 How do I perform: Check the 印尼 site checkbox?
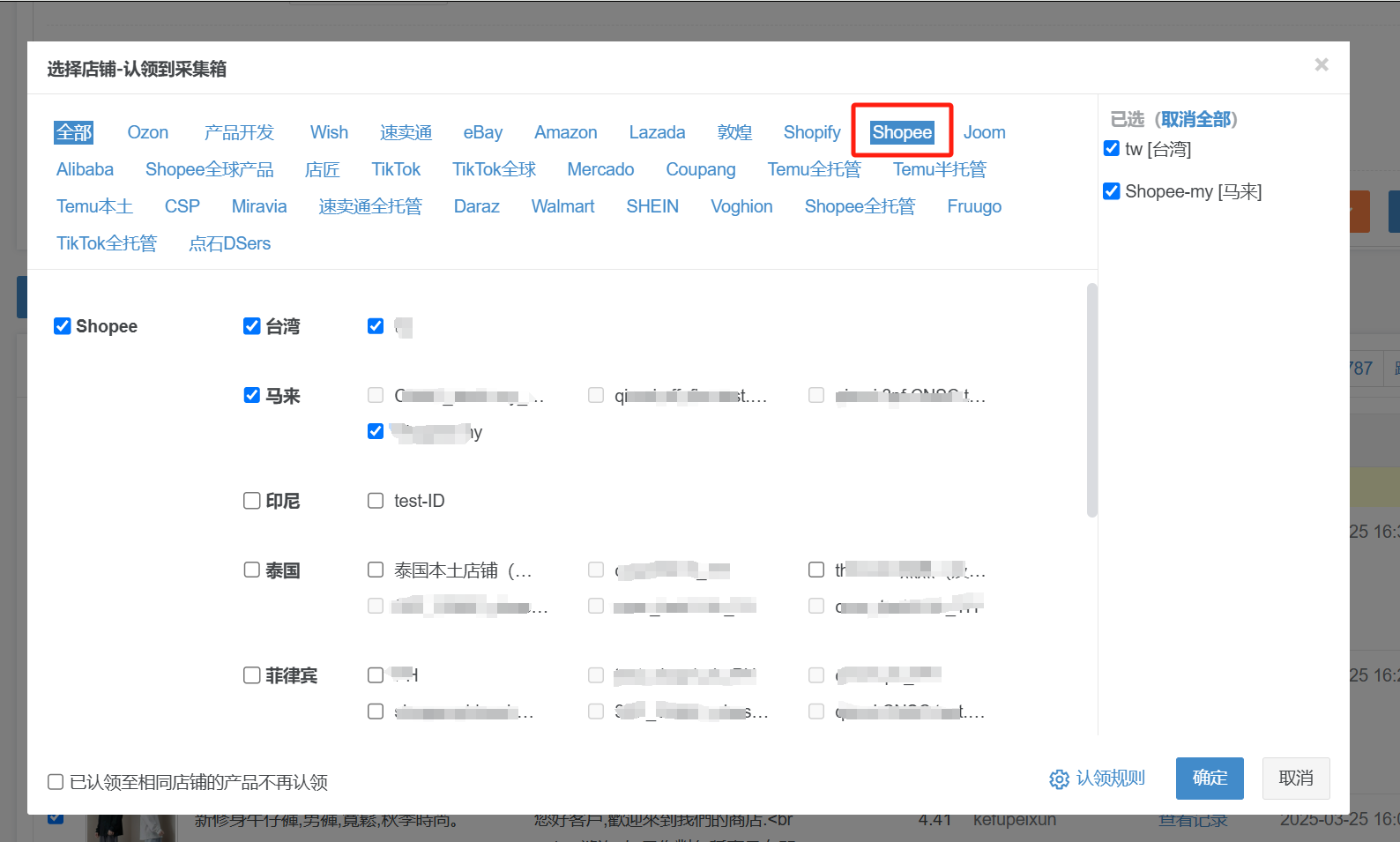point(252,501)
